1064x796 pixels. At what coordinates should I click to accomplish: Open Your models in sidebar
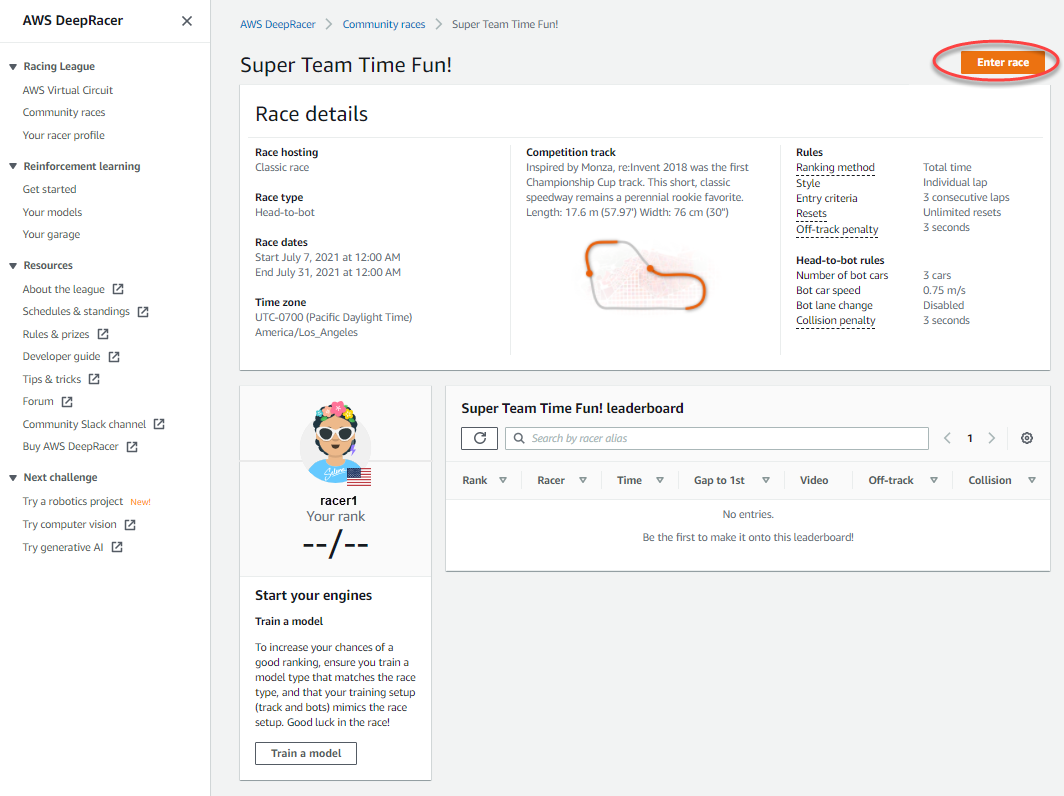click(x=52, y=212)
